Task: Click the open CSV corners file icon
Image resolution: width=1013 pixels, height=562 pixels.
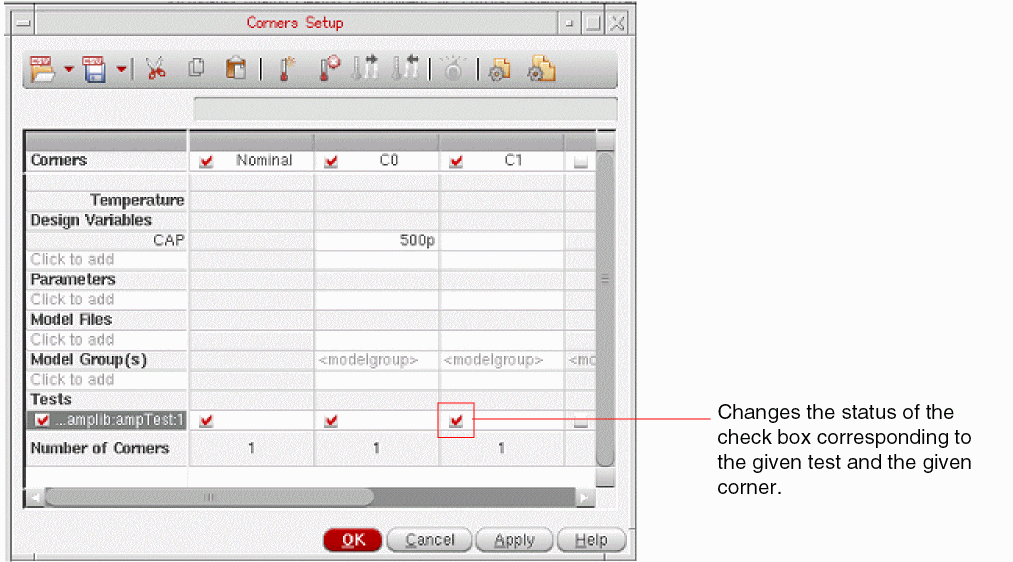Action: pyautogui.click(x=42, y=69)
